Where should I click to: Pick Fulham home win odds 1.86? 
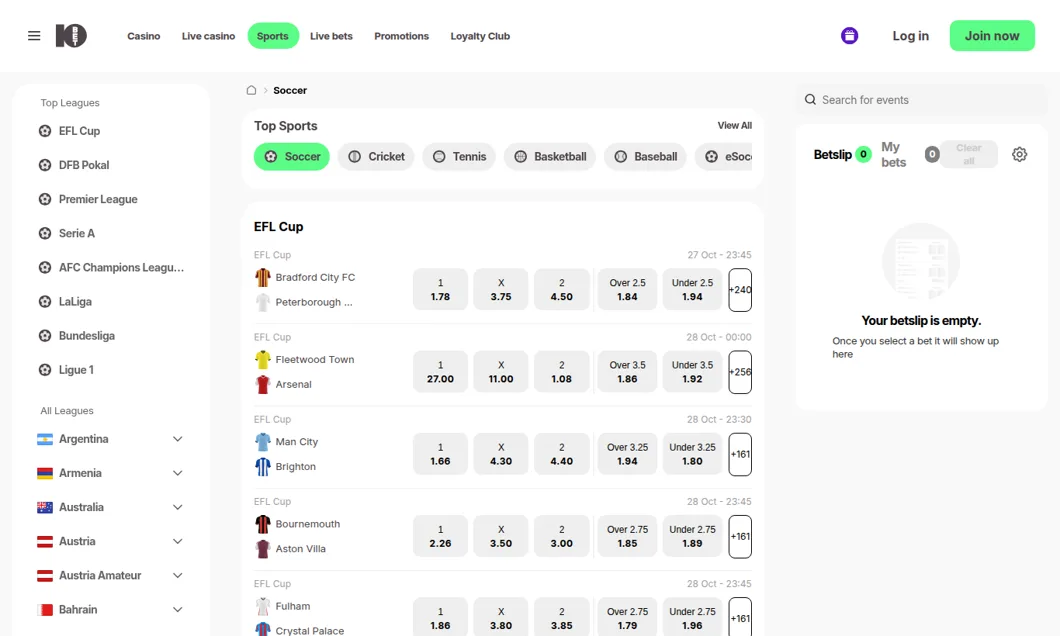[x=440, y=617]
